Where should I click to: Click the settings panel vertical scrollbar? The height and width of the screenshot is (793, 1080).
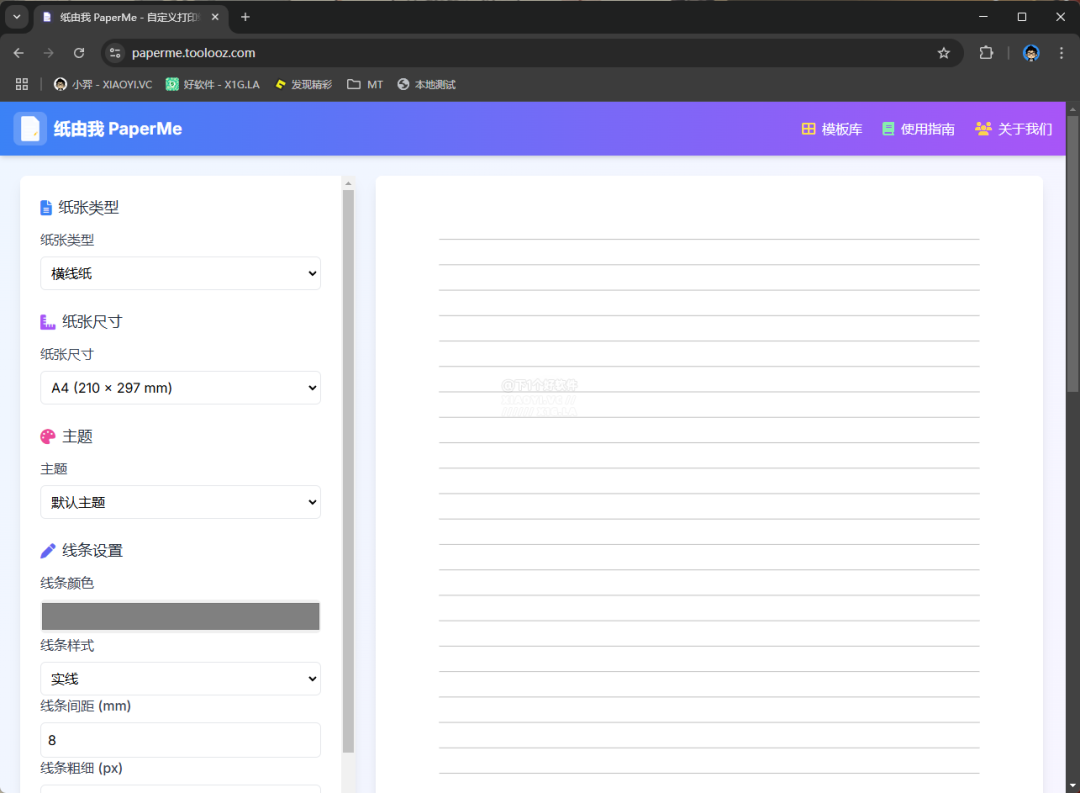tap(349, 471)
